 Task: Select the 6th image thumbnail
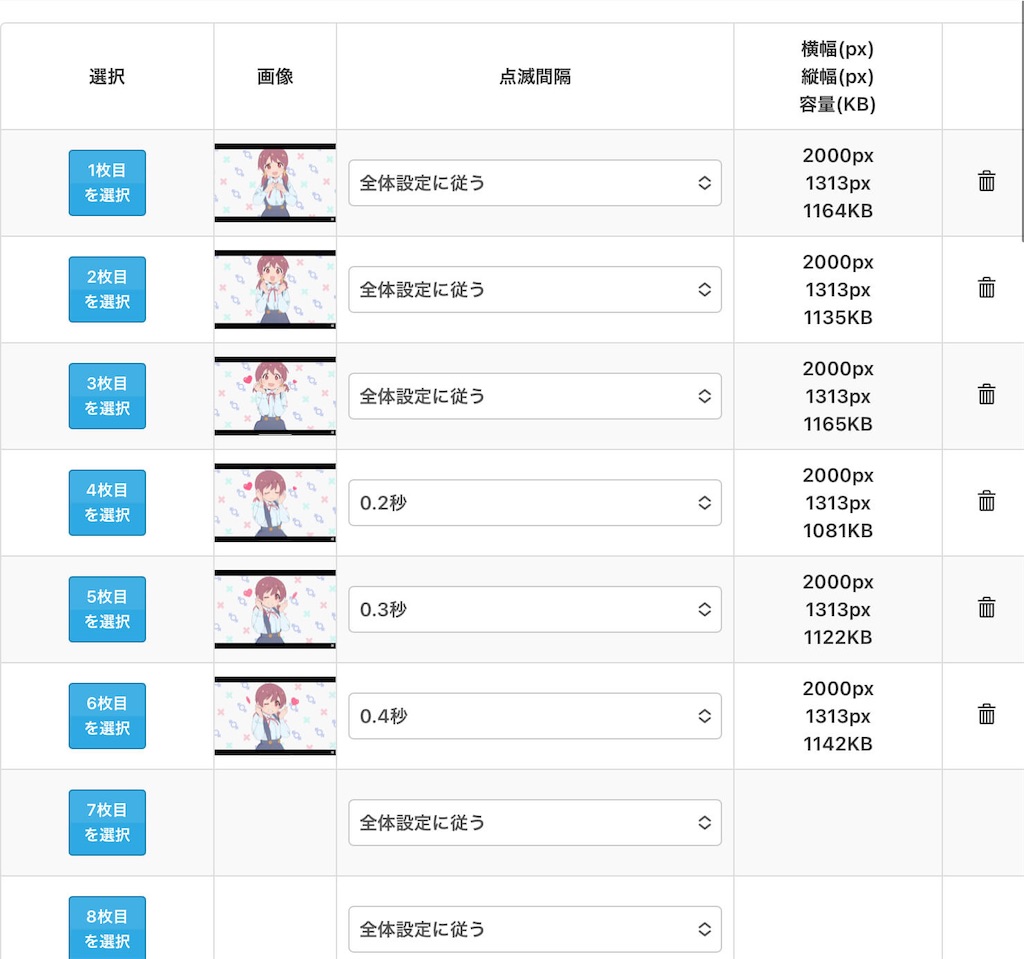(275, 716)
